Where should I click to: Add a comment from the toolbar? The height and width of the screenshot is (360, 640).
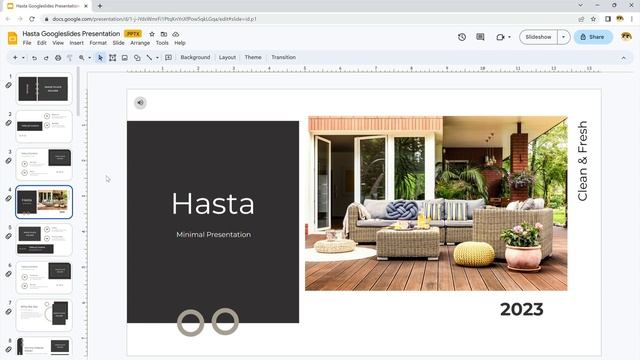(x=168, y=58)
